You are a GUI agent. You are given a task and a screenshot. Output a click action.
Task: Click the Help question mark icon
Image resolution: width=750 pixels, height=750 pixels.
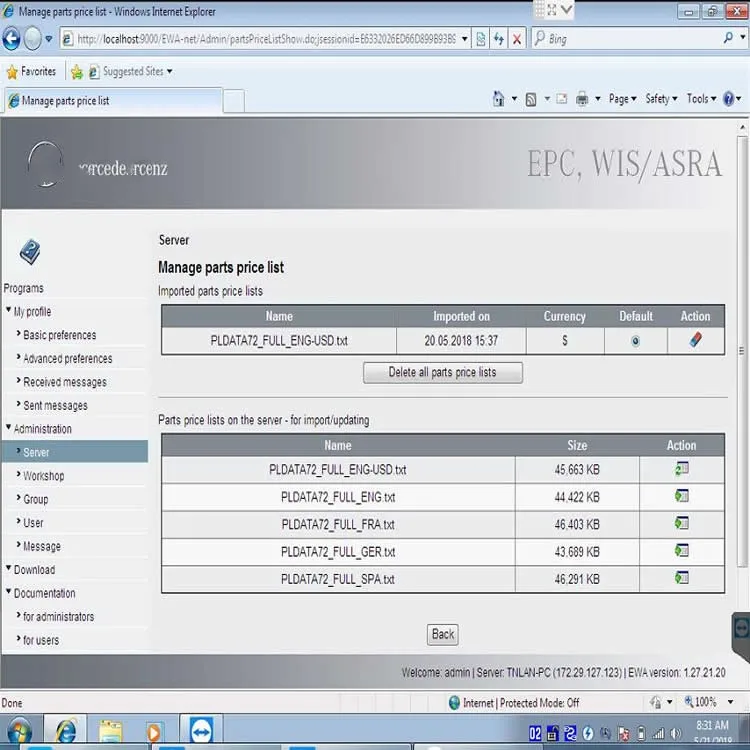[728, 99]
